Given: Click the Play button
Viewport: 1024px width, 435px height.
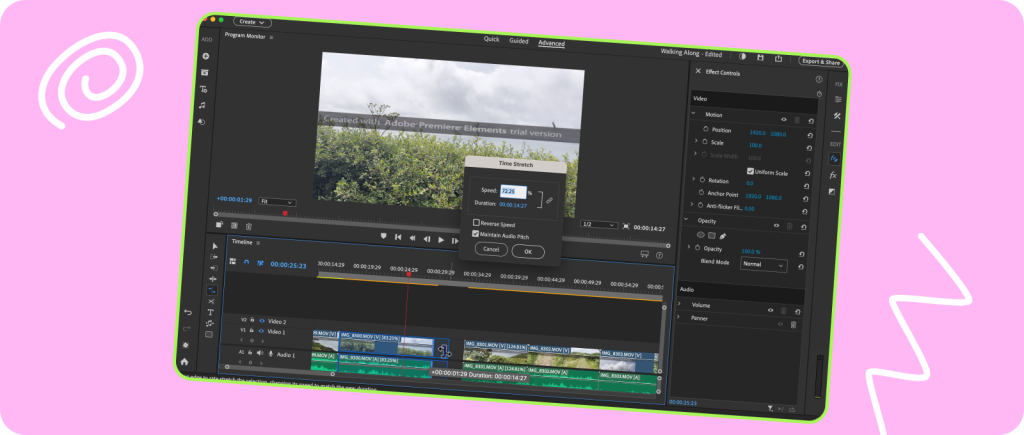Looking at the screenshot, I should (441, 240).
